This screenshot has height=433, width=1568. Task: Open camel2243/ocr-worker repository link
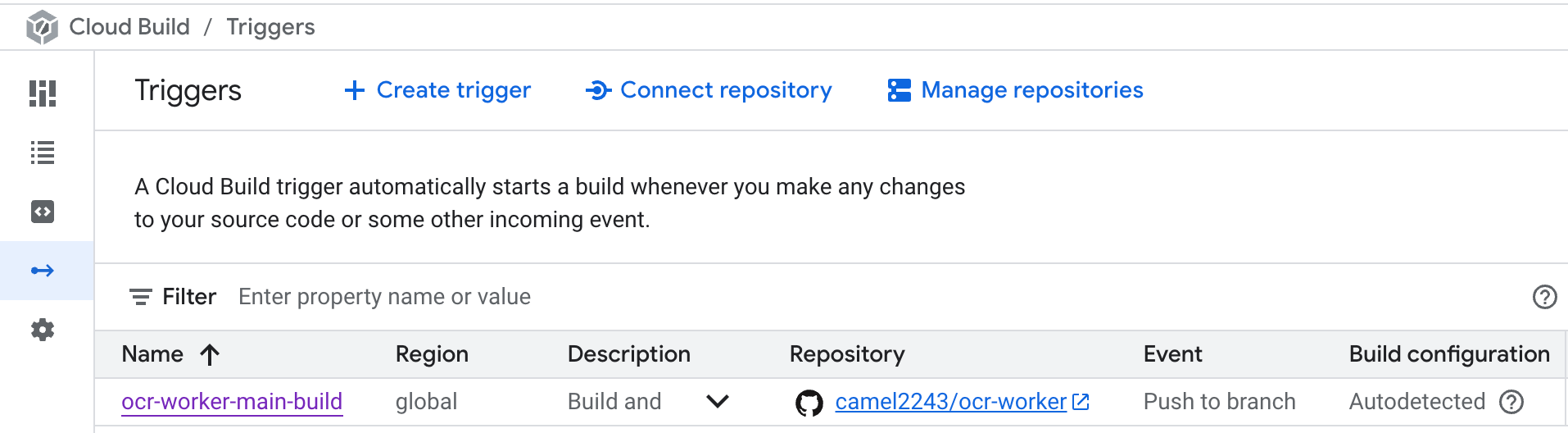point(950,402)
